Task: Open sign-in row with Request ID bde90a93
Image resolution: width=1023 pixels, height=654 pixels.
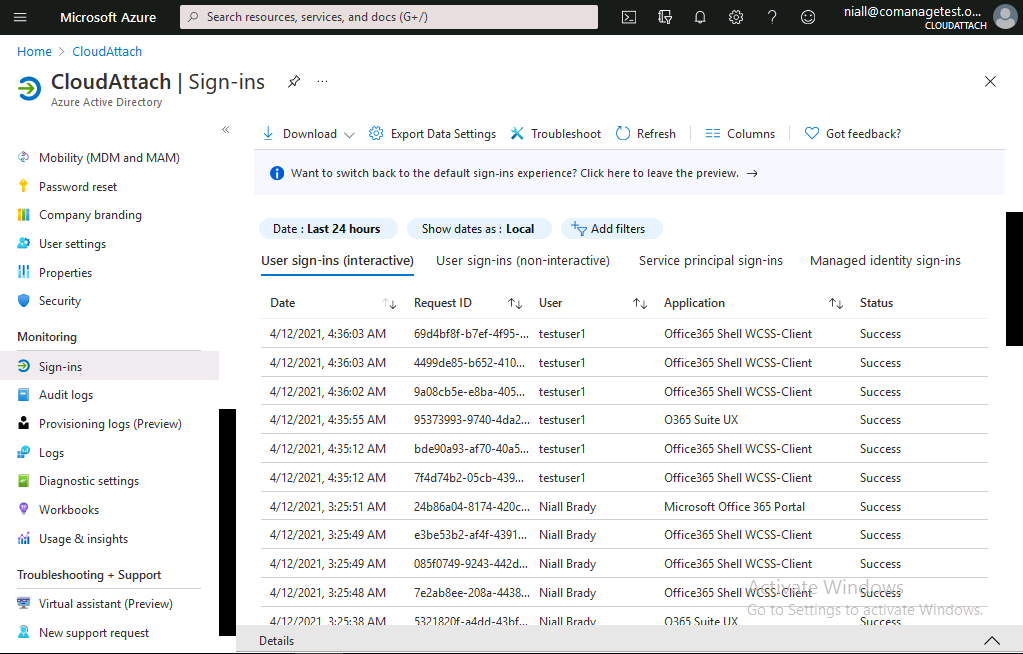Action: pos(624,449)
